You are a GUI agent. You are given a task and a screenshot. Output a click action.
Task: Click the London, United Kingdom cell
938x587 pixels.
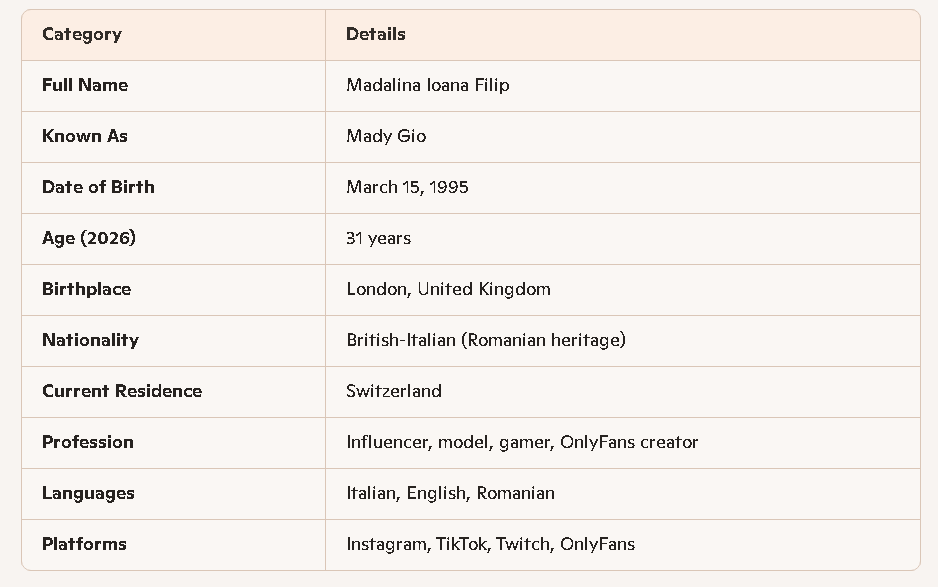point(448,289)
